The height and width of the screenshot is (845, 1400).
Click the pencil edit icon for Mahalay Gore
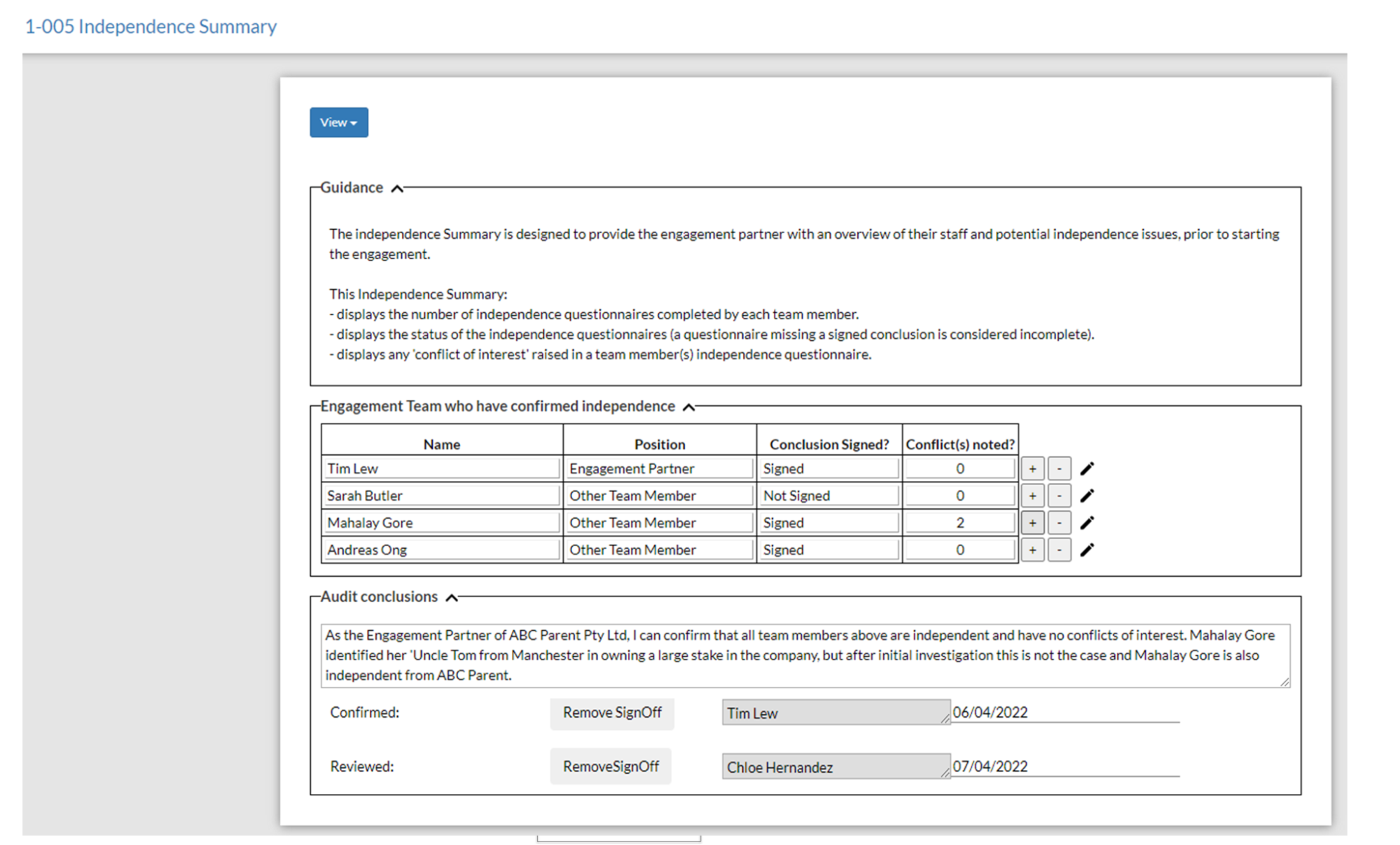(1087, 523)
